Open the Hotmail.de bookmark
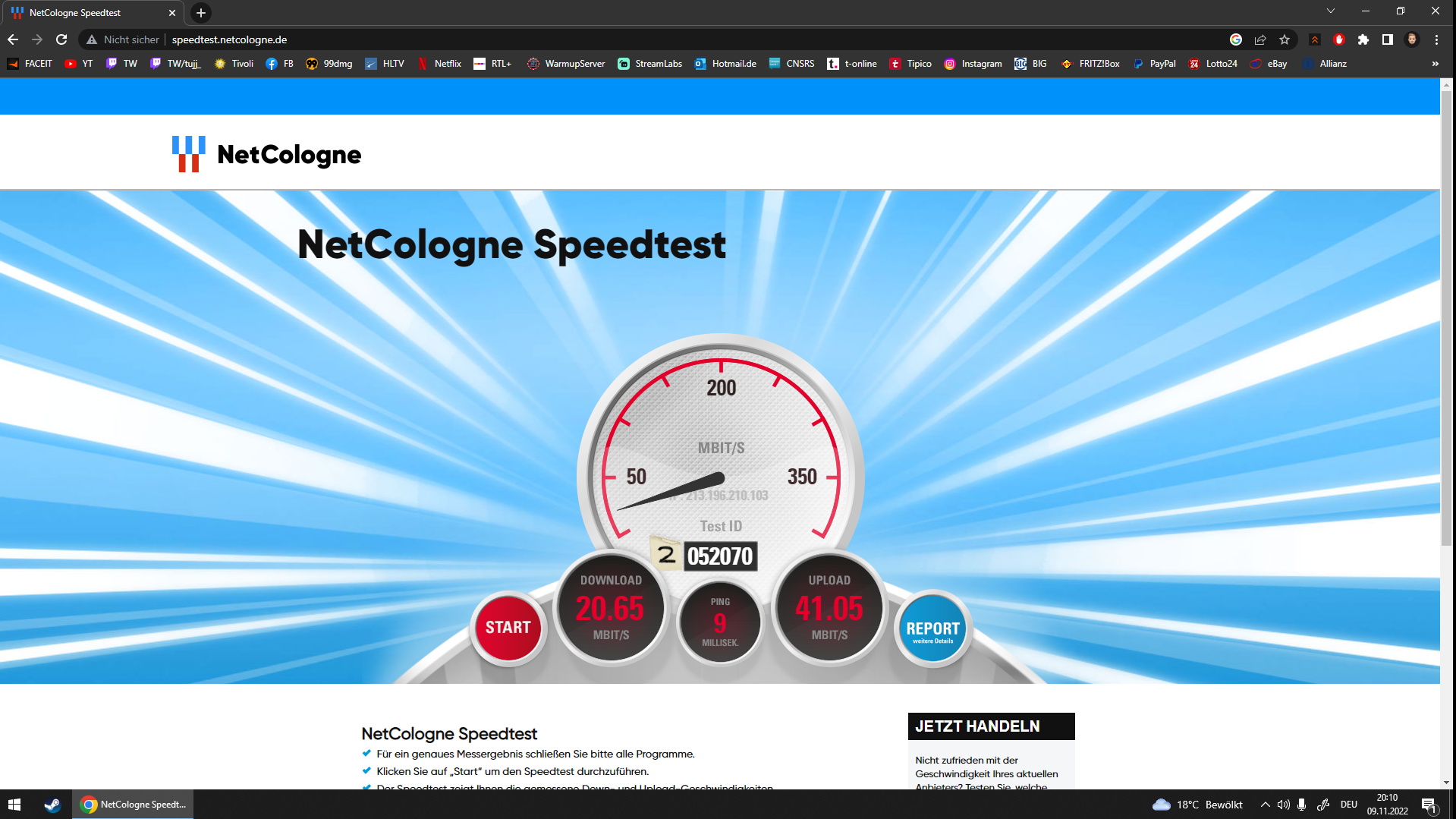Image resolution: width=1456 pixels, height=819 pixels. pos(725,64)
